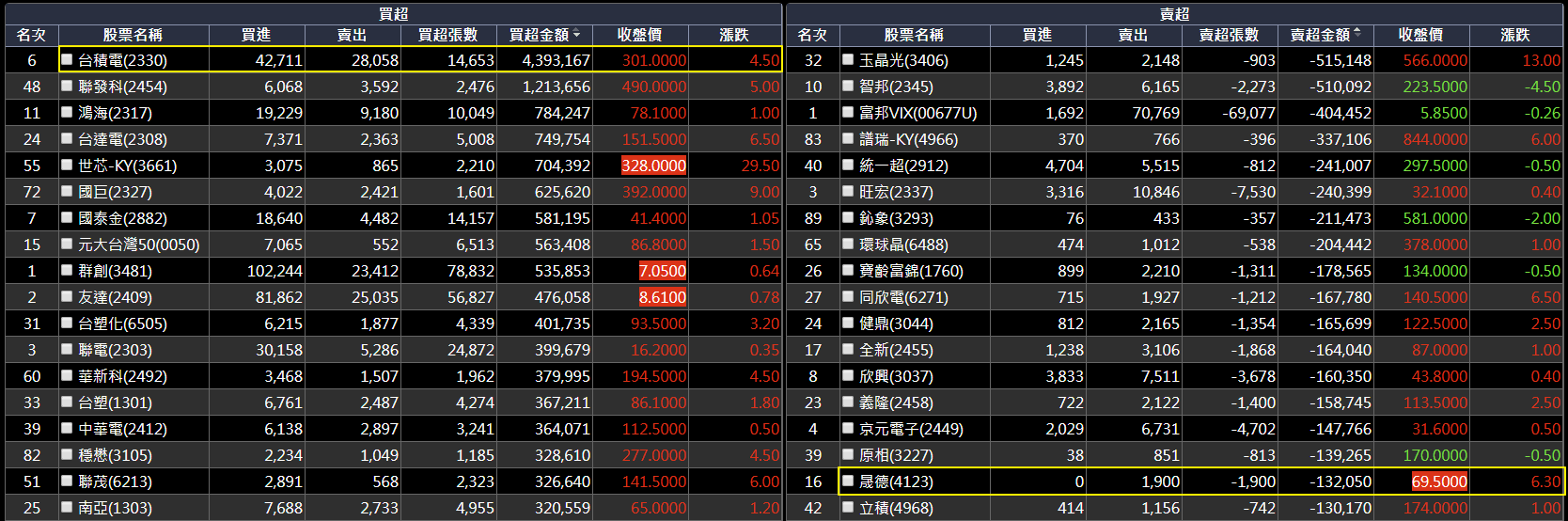Sort 賣超 table by 賣出 column

click(x=1133, y=35)
